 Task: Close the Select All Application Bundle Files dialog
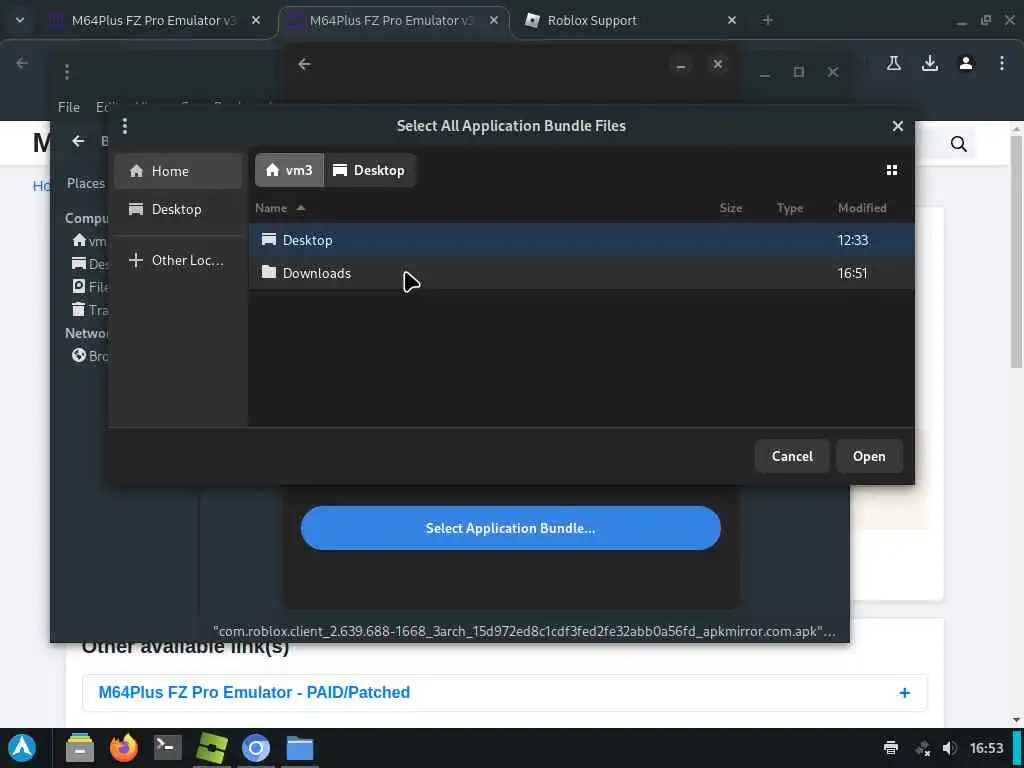[898, 126]
